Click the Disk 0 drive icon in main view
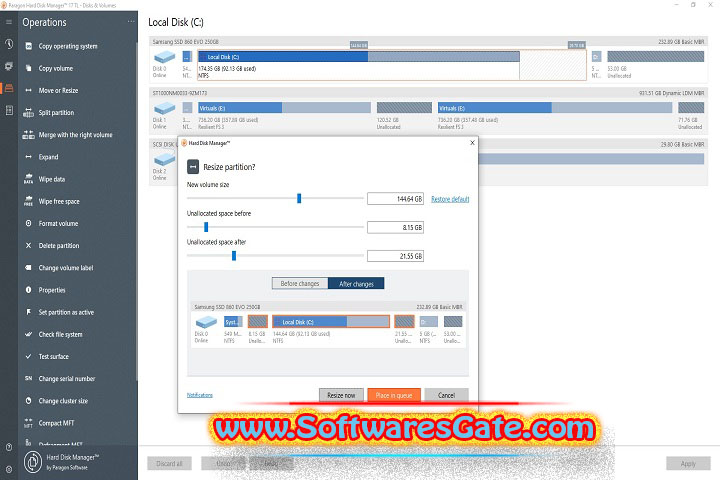This screenshot has height=480, width=720. tap(164, 58)
